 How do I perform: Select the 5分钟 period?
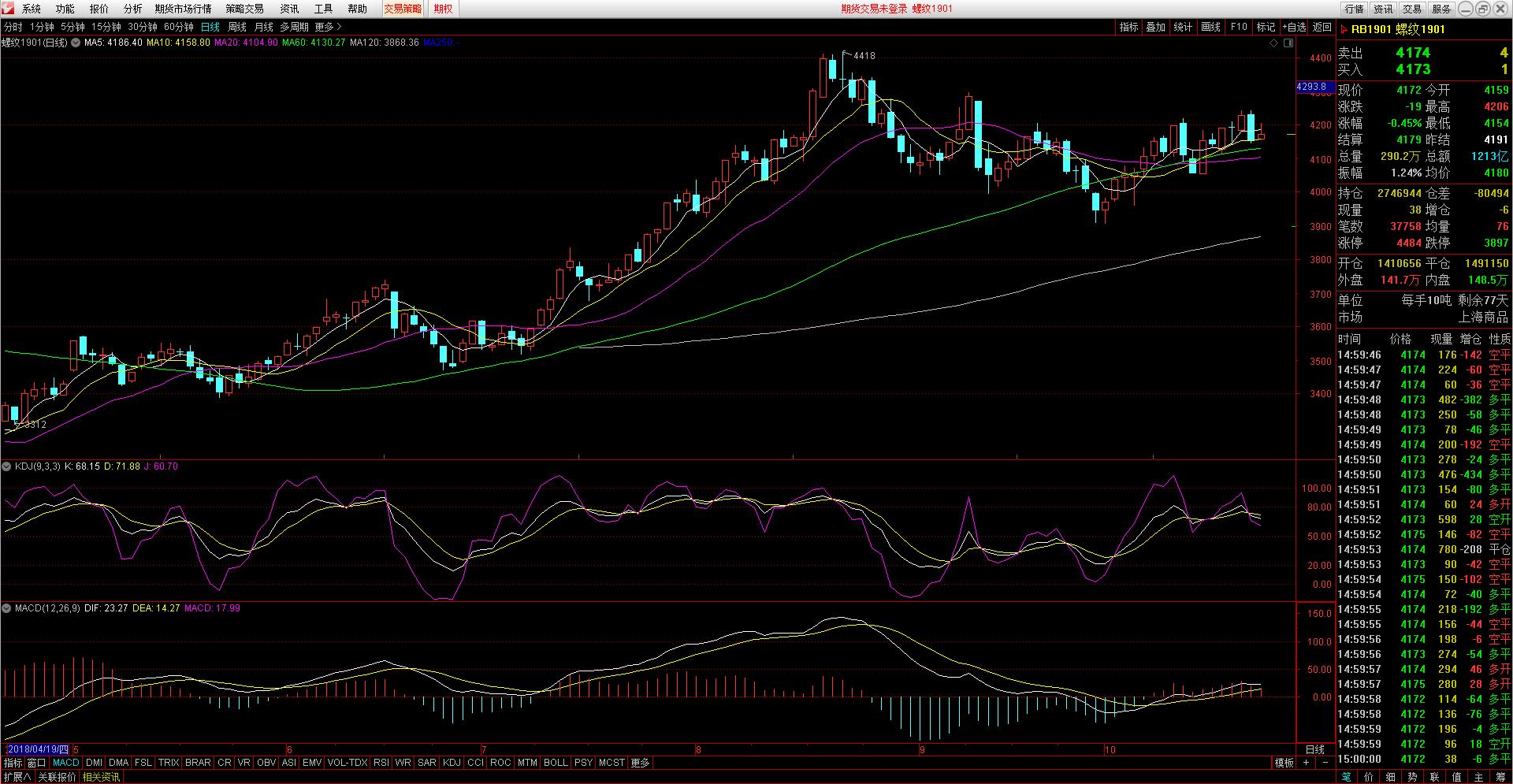(x=72, y=27)
